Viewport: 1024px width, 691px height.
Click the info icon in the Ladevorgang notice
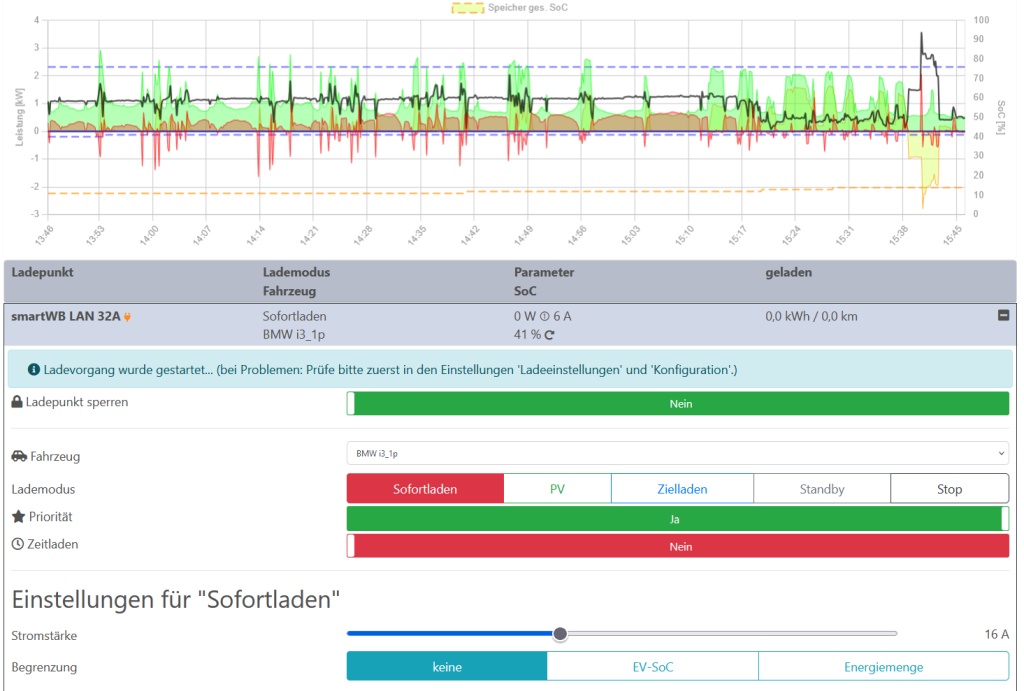coord(34,370)
